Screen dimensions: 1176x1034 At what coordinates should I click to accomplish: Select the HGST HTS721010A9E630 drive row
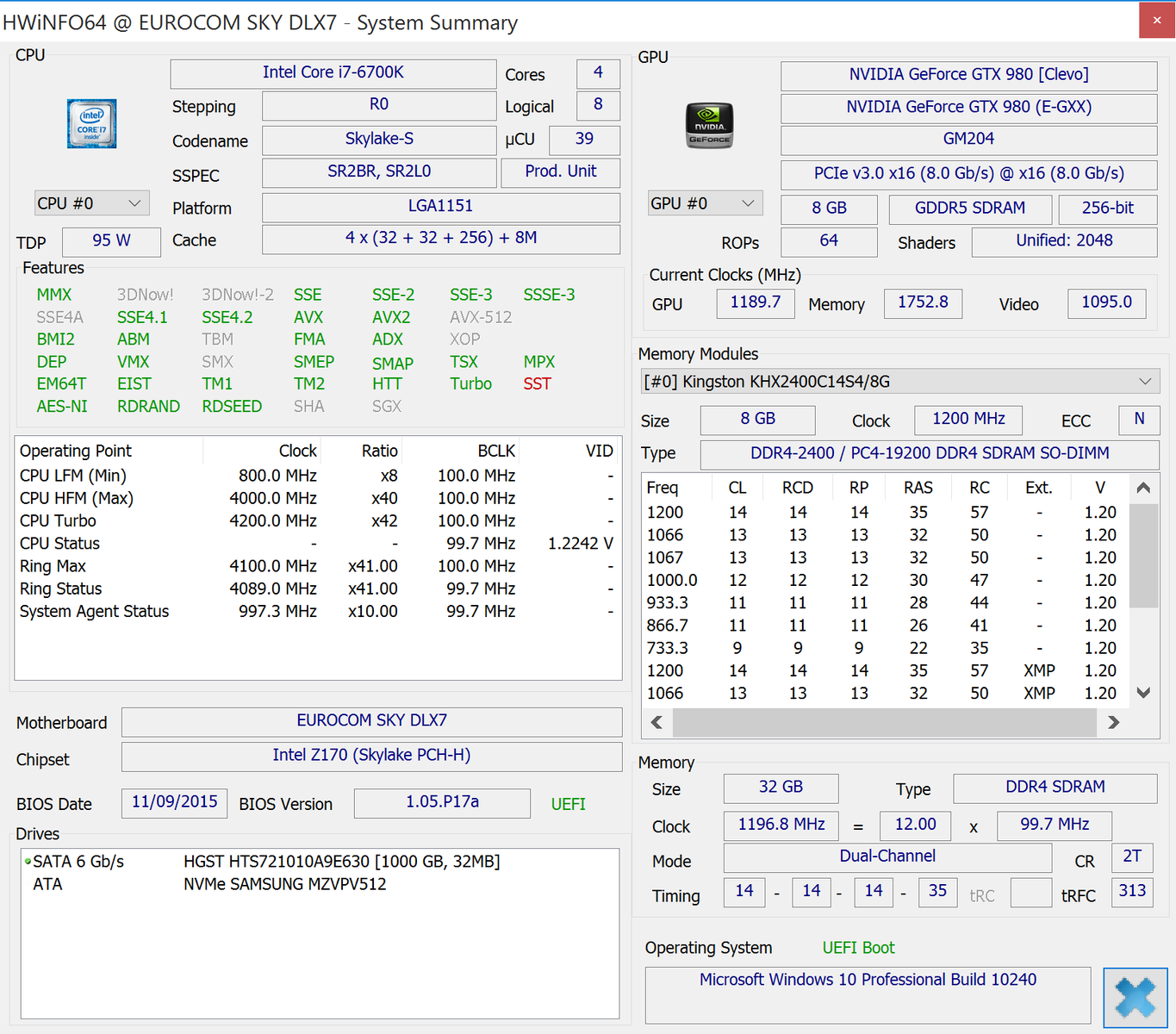coord(319,862)
